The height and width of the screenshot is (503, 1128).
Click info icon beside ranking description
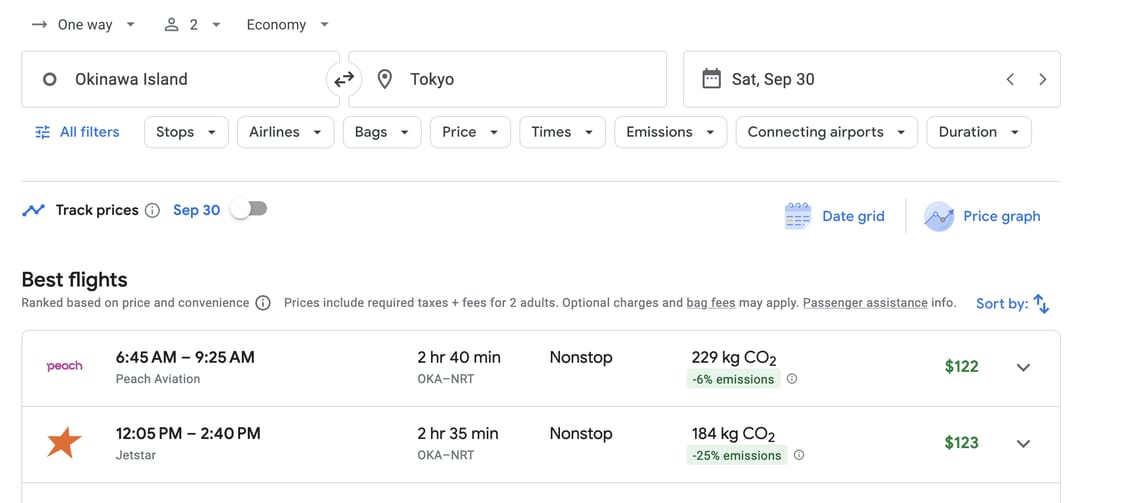pos(263,303)
